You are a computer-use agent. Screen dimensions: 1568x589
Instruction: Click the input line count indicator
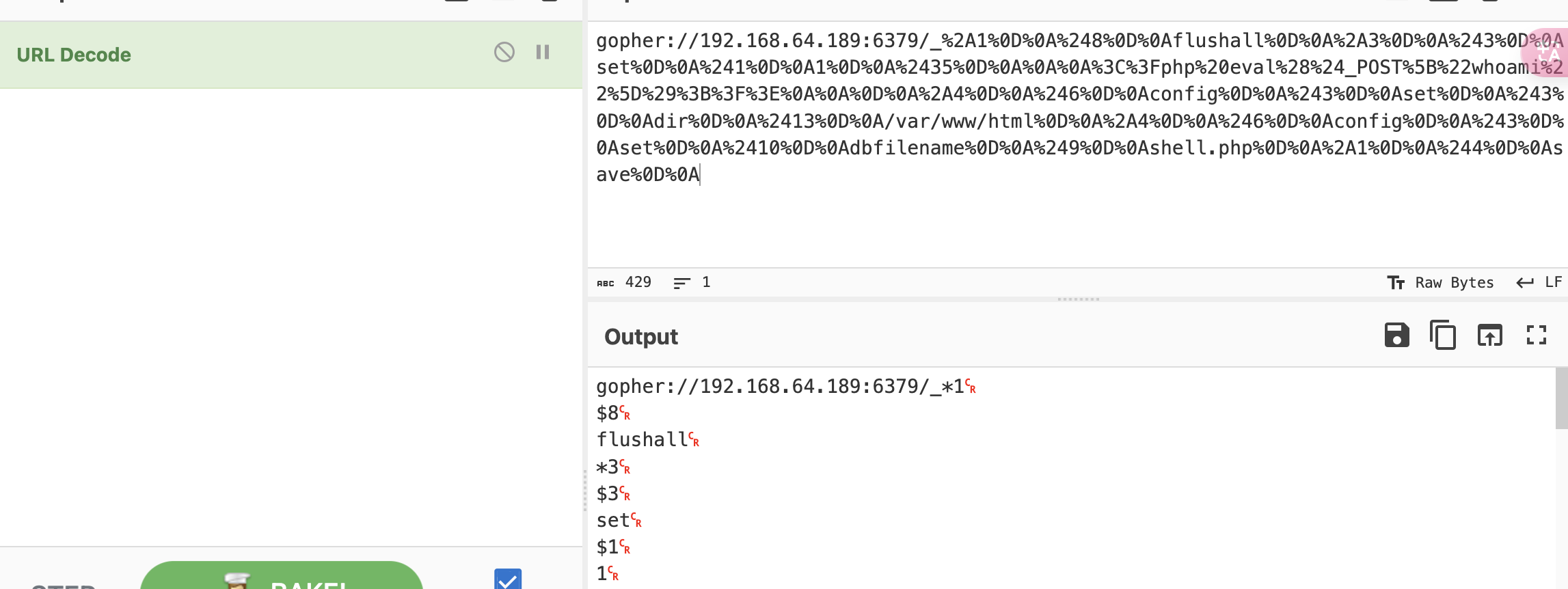pyautogui.click(x=692, y=282)
